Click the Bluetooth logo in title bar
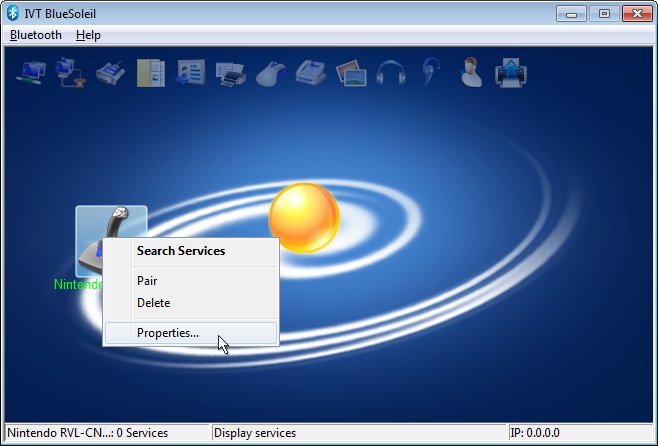Screen dimensions: 658x446 (x=13, y=13)
